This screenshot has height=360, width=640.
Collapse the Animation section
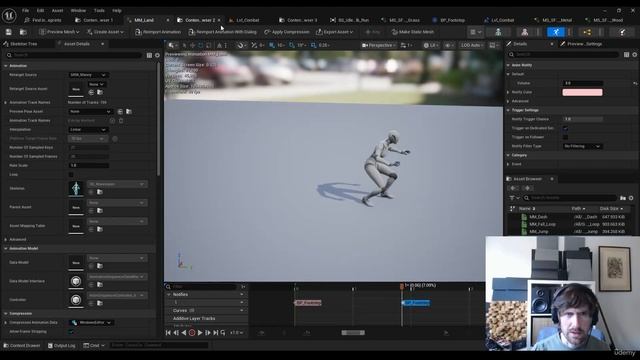[x=6, y=66]
